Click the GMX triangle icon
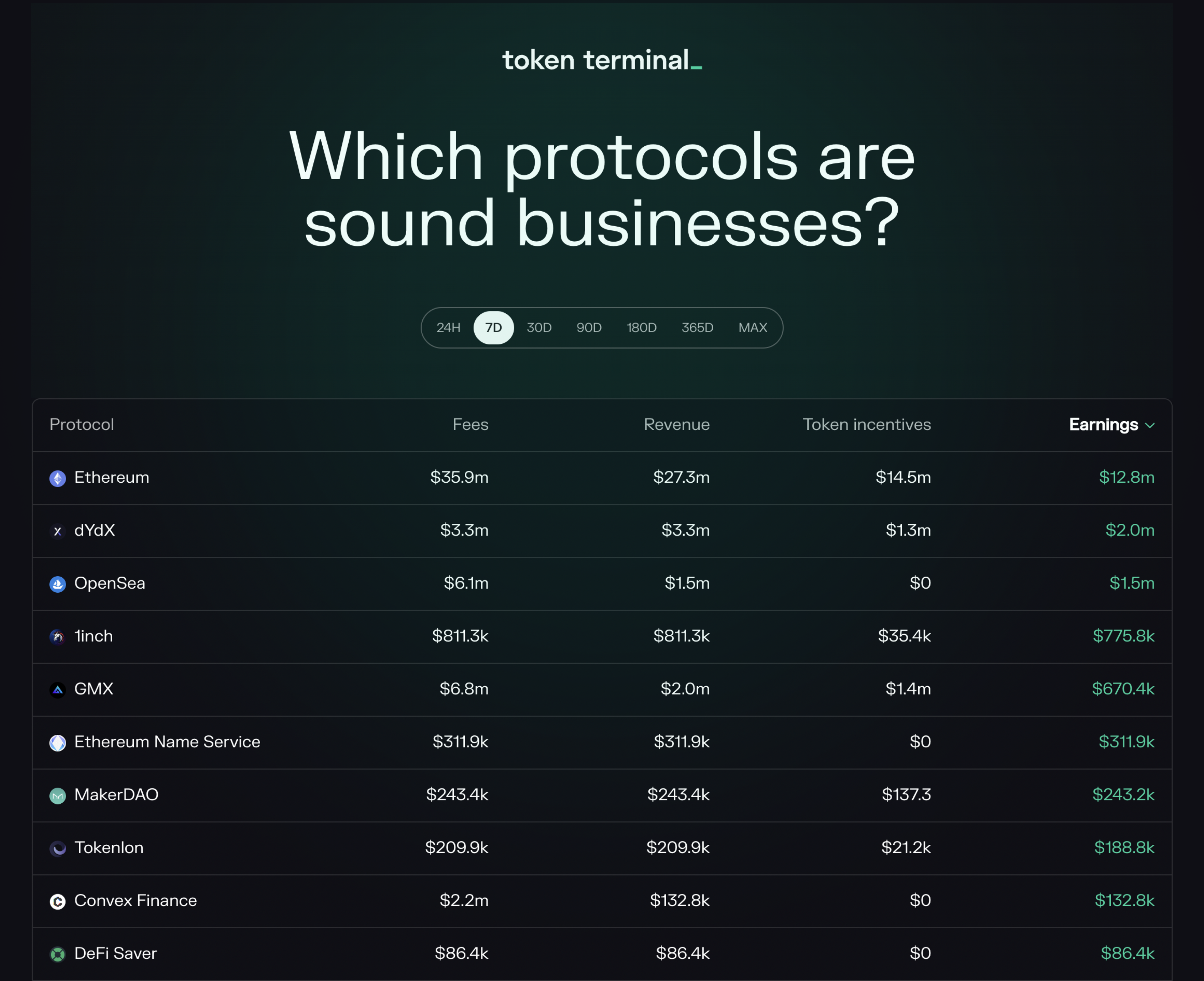Image resolution: width=1204 pixels, height=981 pixels. [x=58, y=690]
